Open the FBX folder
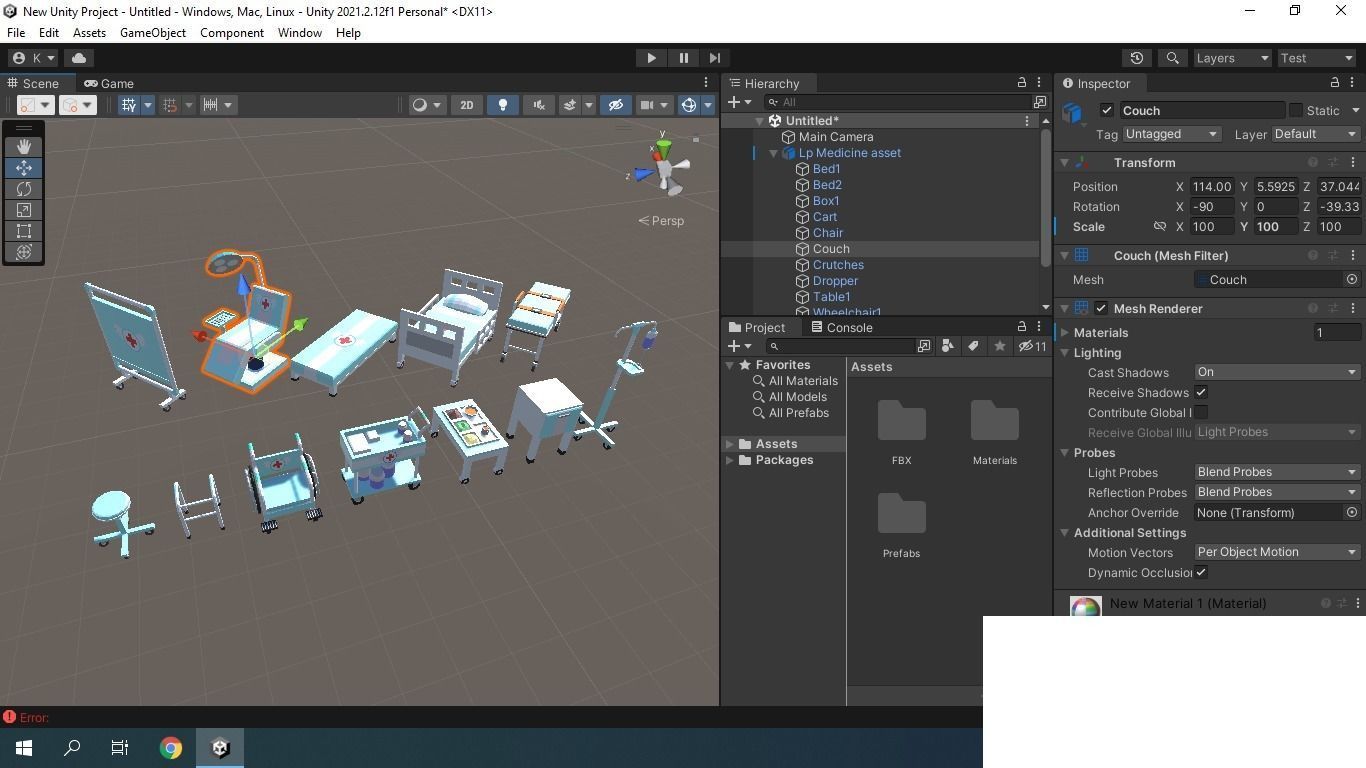Viewport: 1366px width, 768px height. click(901, 432)
